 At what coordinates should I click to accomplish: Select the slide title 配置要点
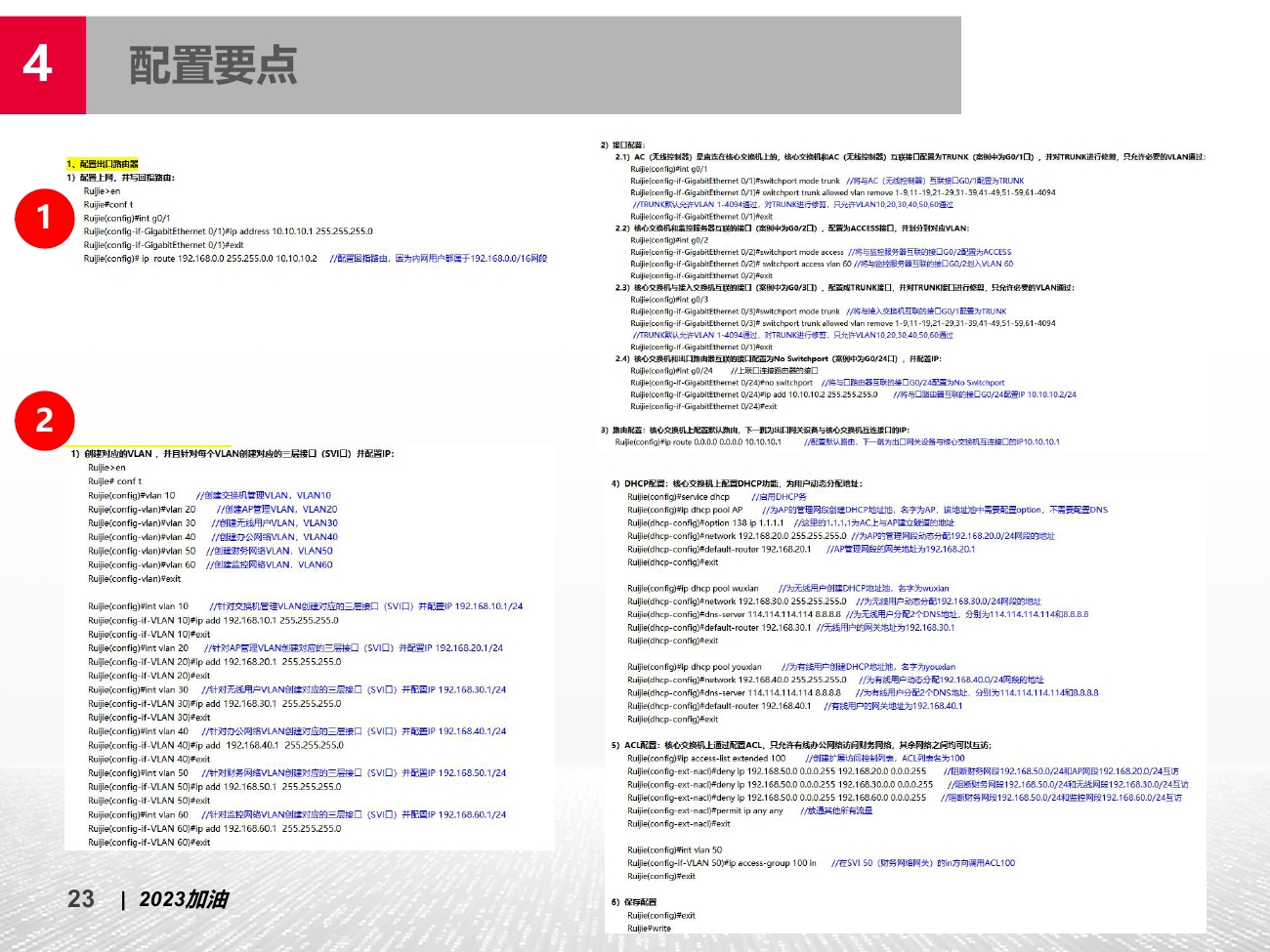(212, 65)
